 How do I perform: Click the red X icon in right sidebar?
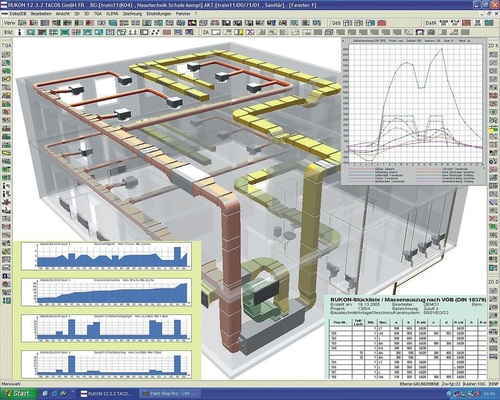(493, 218)
